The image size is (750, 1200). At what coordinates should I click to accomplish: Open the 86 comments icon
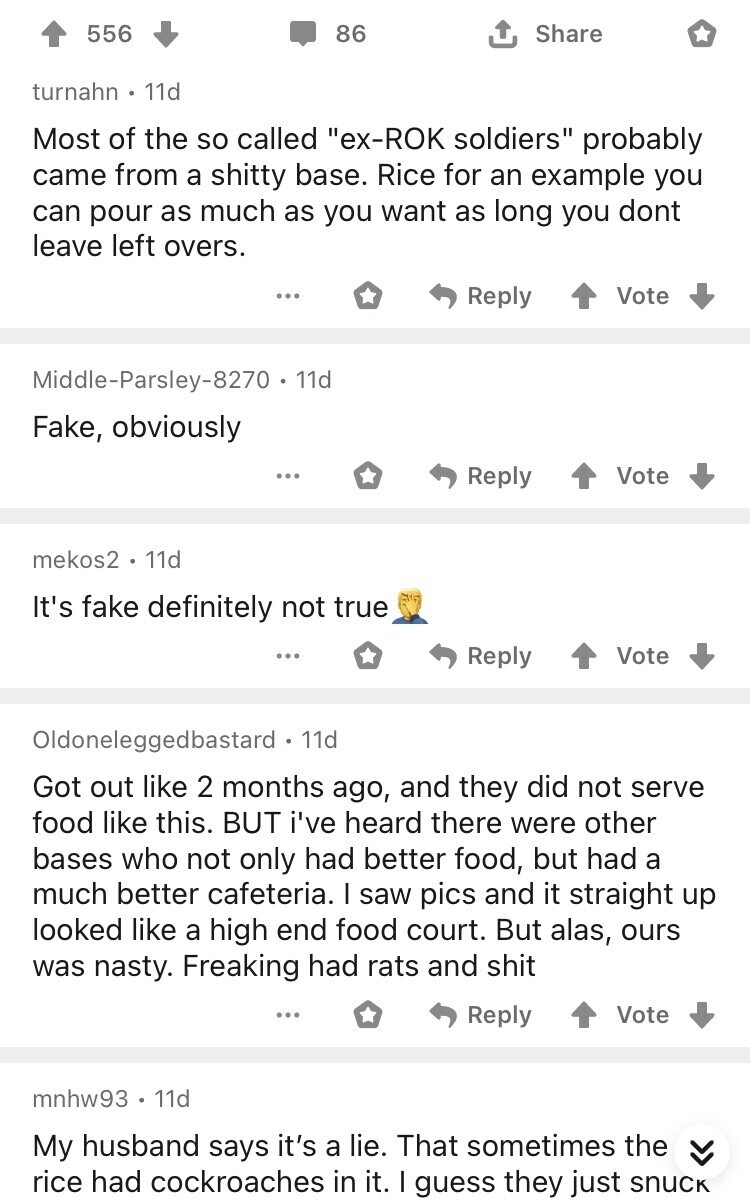click(x=303, y=34)
